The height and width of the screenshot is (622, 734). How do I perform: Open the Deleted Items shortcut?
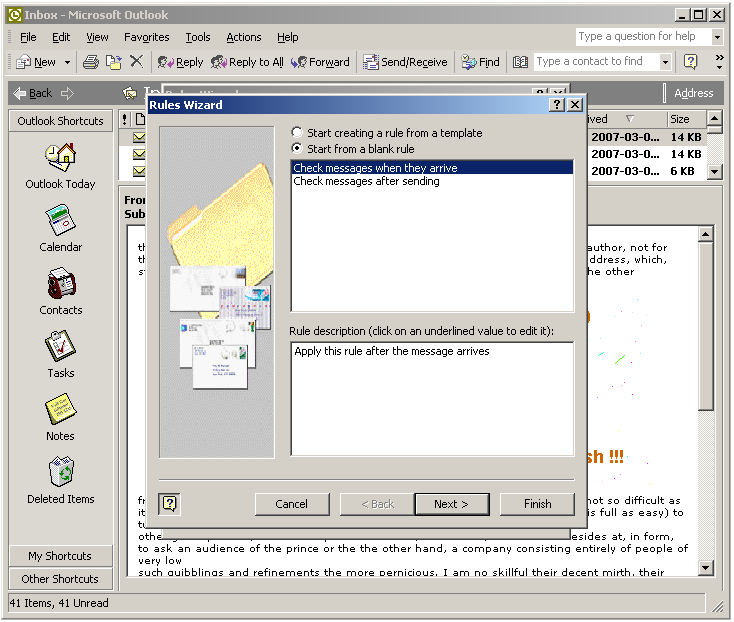(60, 480)
